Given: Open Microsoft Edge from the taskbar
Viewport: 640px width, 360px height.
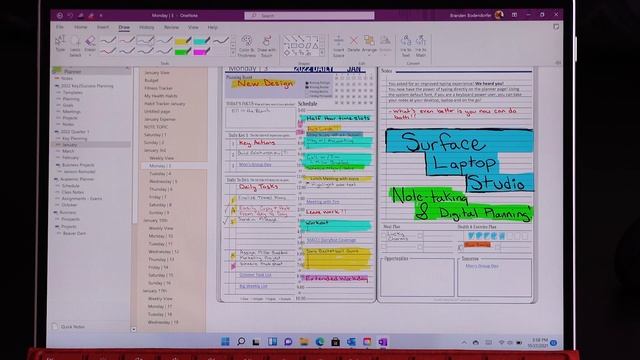Looking at the screenshot, I should 320,342.
